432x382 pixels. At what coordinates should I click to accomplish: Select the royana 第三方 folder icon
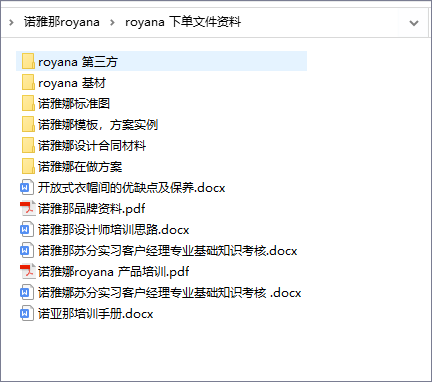(28, 61)
